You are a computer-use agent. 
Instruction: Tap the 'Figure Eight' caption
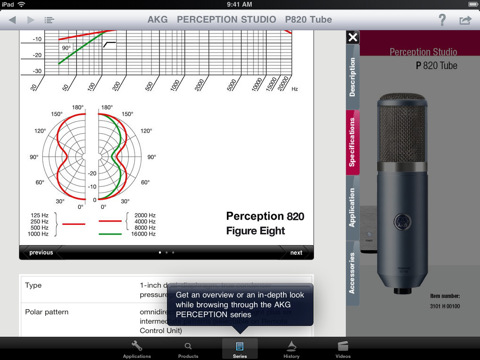pos(255,231)
